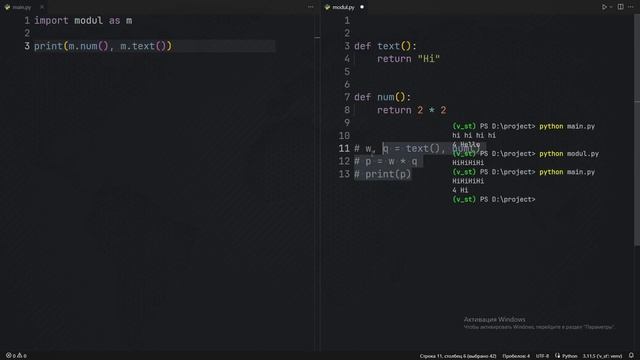The width and height of the screenshot is (640, 360).
Task: Choose the 3.11.5 interpreter in status bar
Action: [602, 356]
